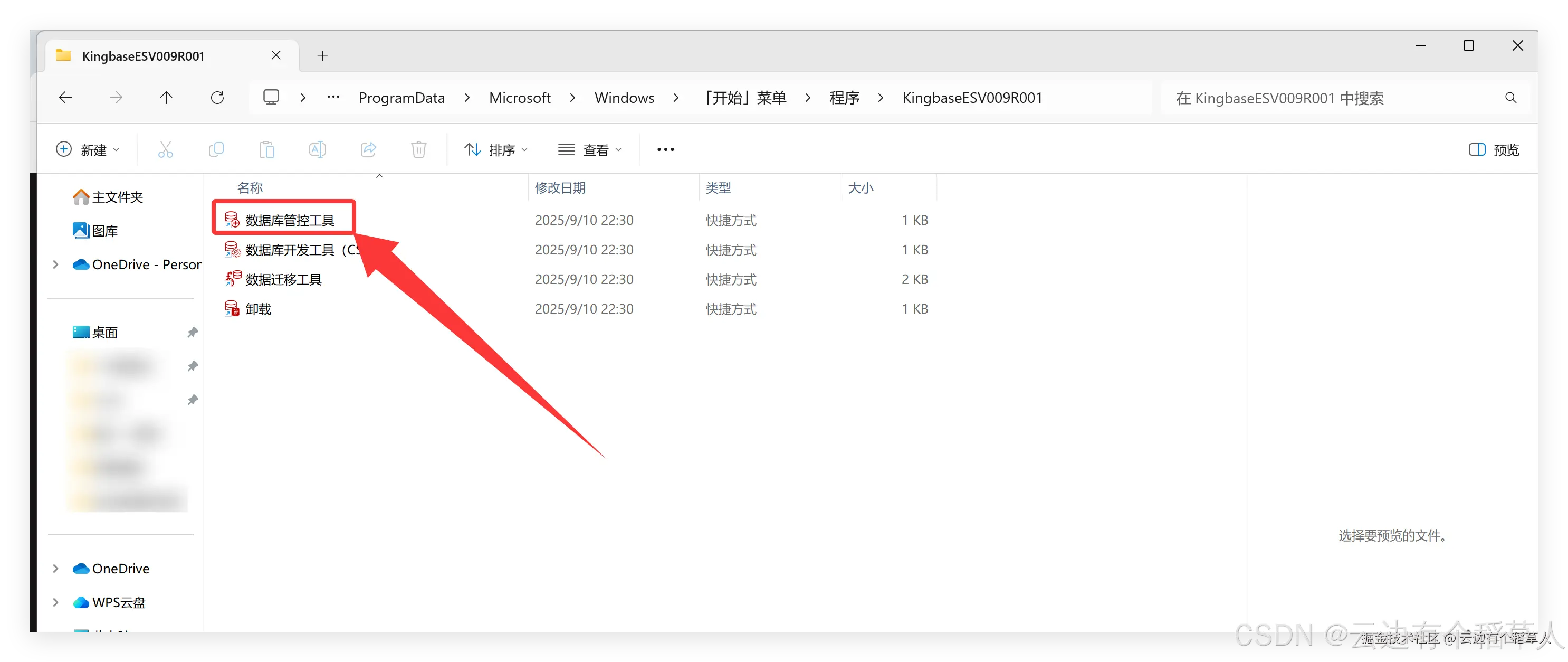This screenshot has height=662, width=1568.
Task: Open the 查看 dropdown menu
Action: tap(590, 150)
